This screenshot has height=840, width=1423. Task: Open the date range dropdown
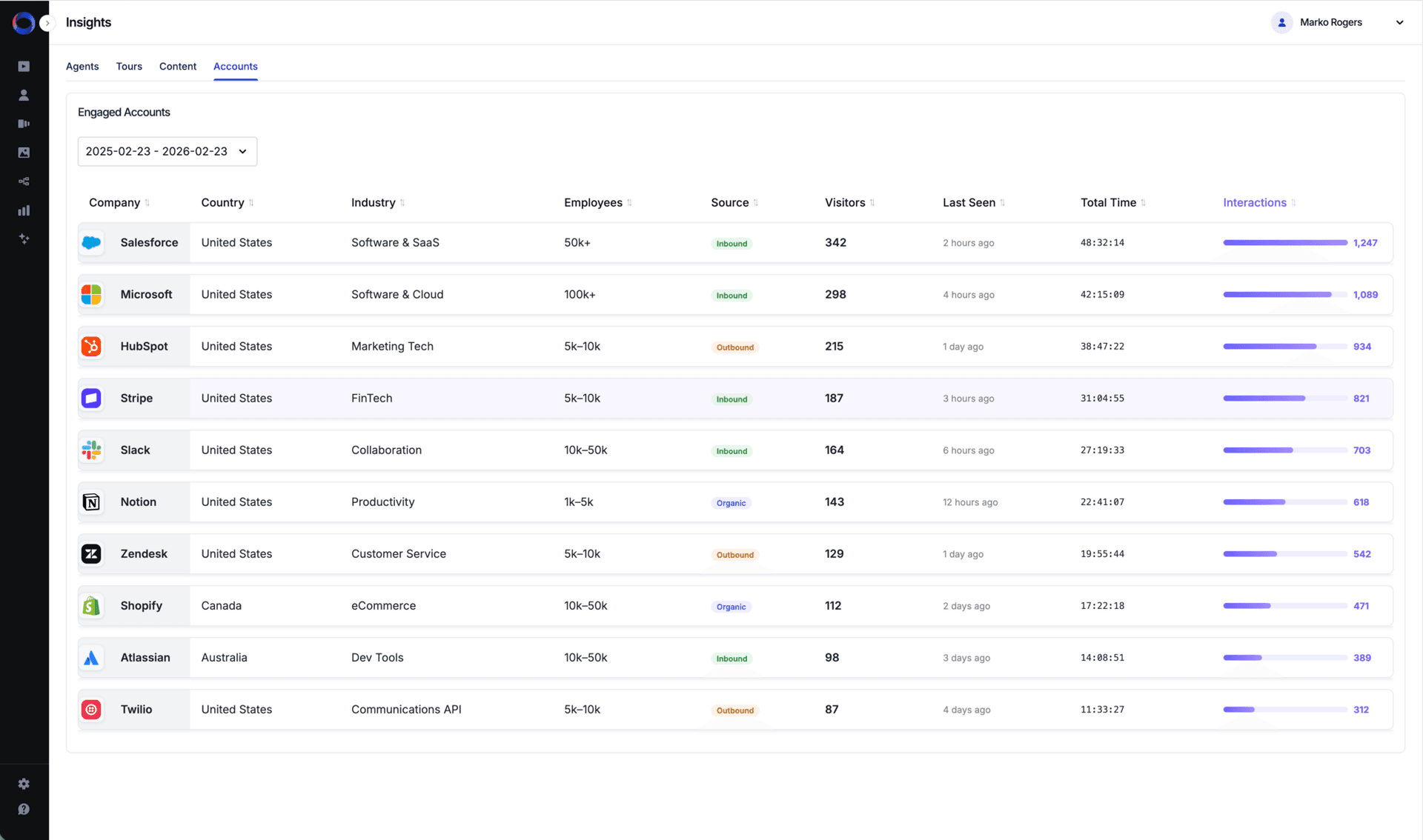[x=167, y=151]
